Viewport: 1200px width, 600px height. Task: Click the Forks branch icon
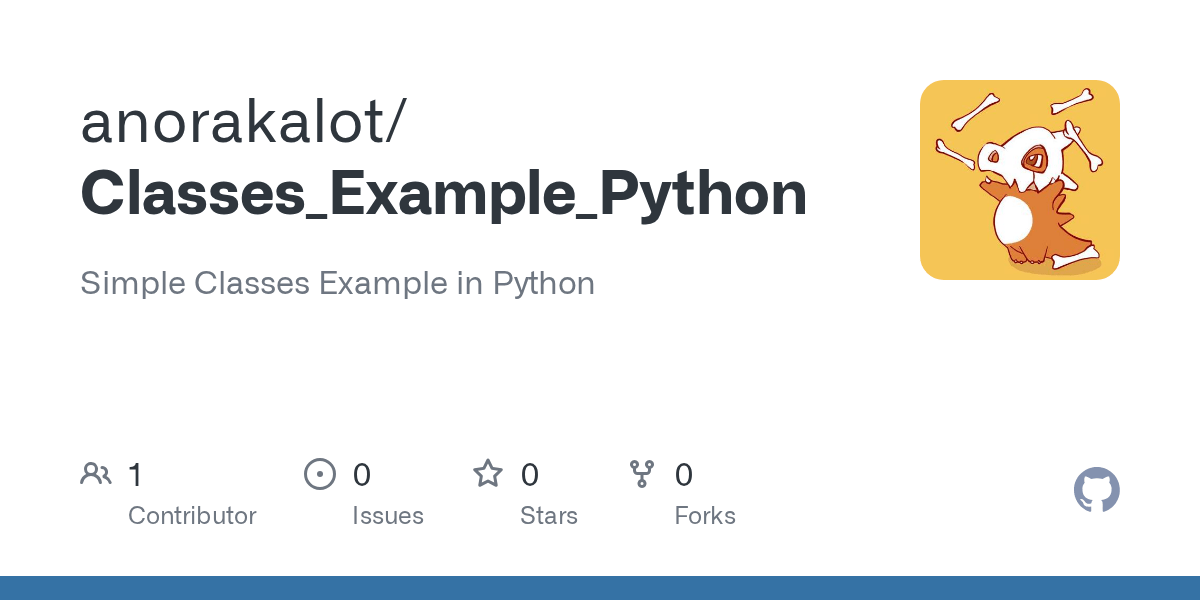[x=642, y=474]
